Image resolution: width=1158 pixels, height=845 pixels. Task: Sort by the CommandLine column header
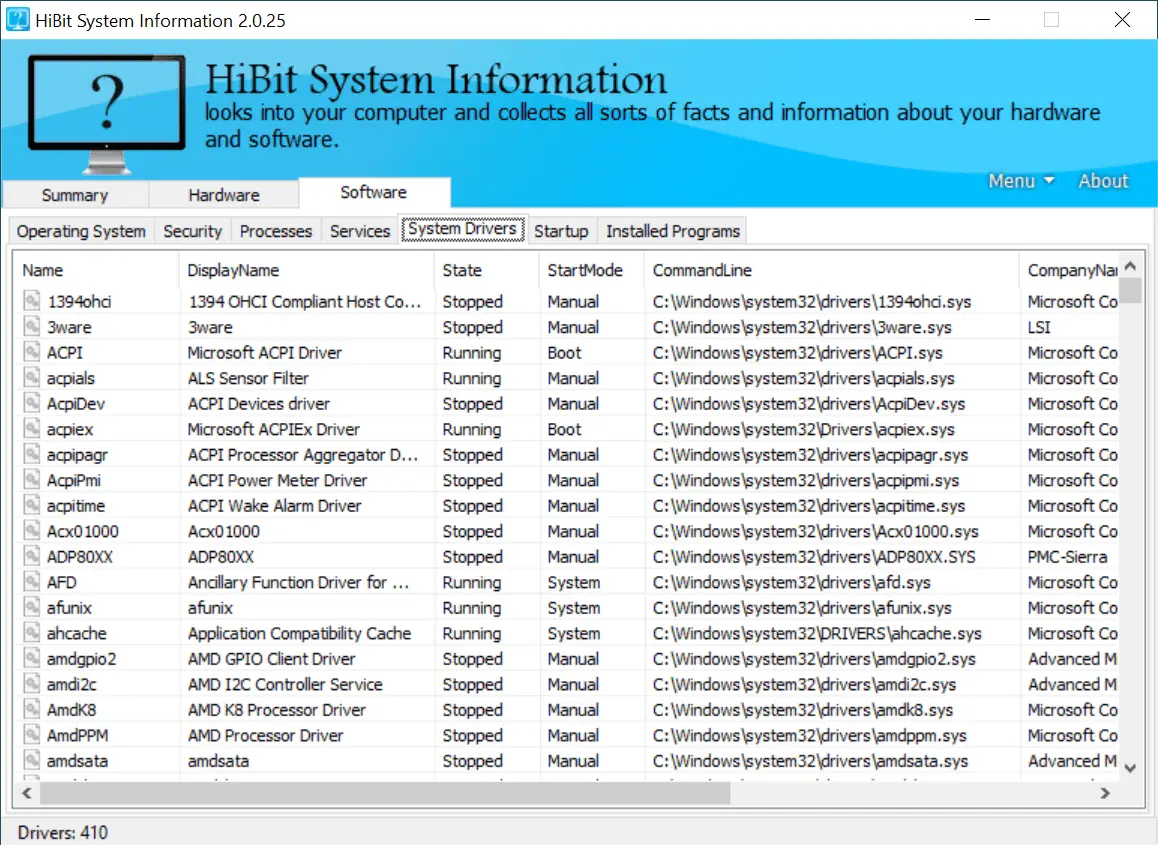(x=832, y=270)
